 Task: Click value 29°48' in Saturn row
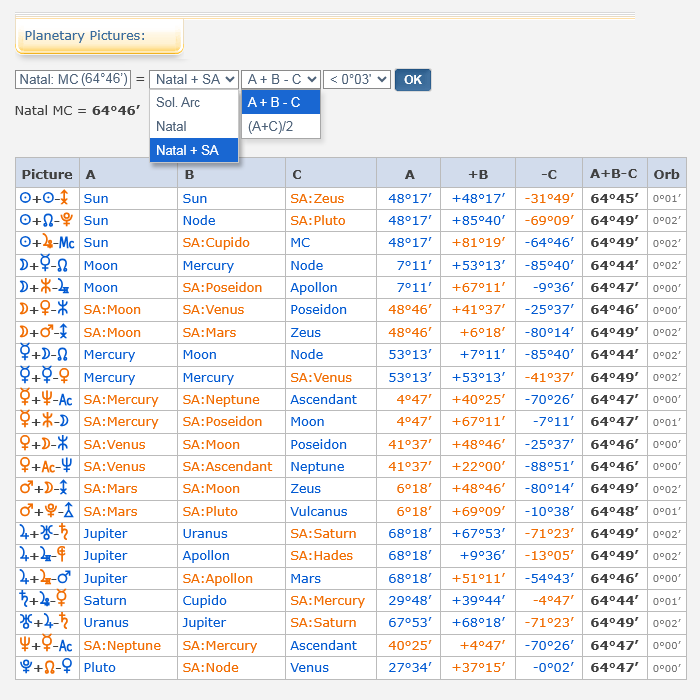pos(410,600)
